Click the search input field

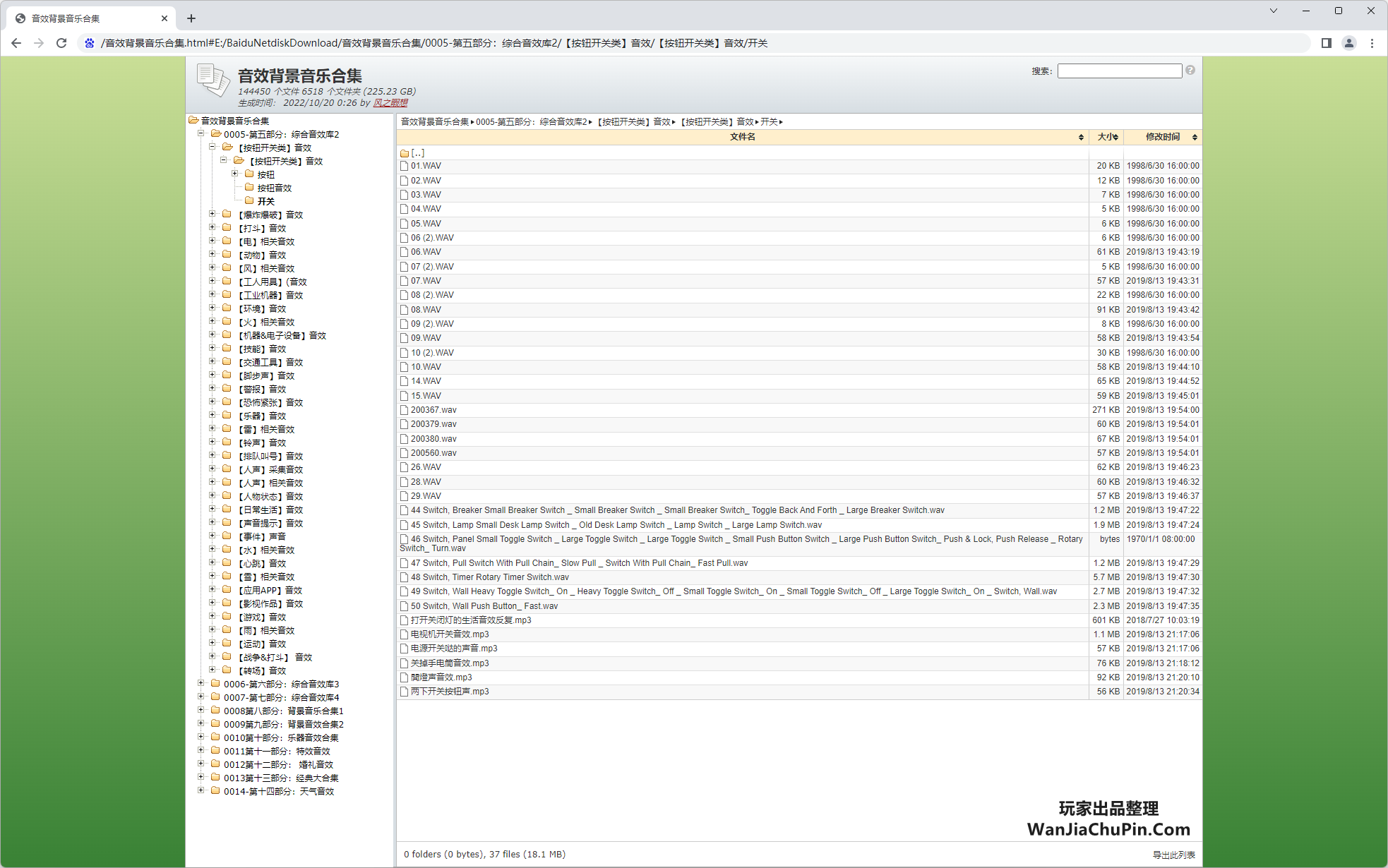(1119, 71)
